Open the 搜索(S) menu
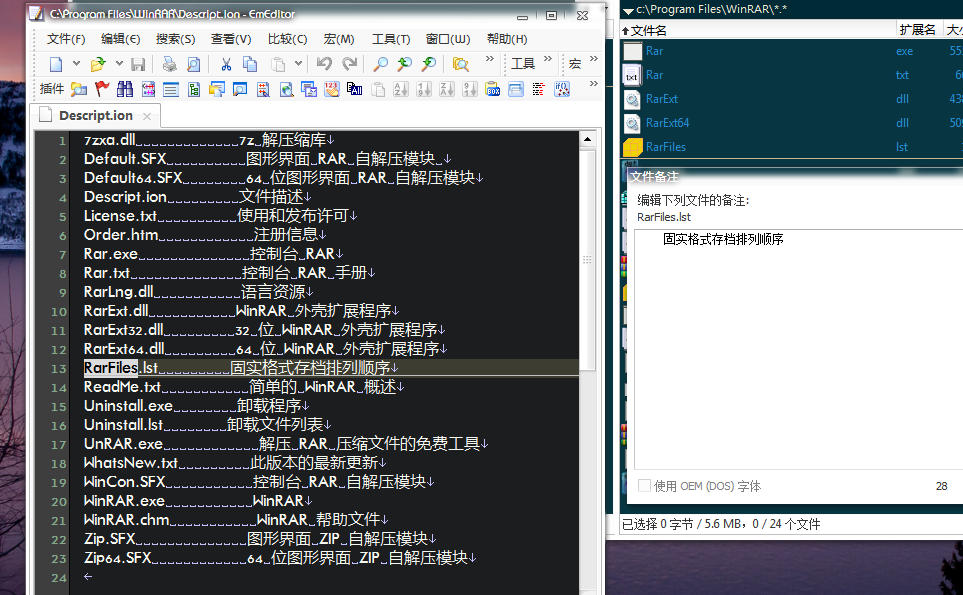The height and width of the screenshot is (595, 963). [176, 39]
